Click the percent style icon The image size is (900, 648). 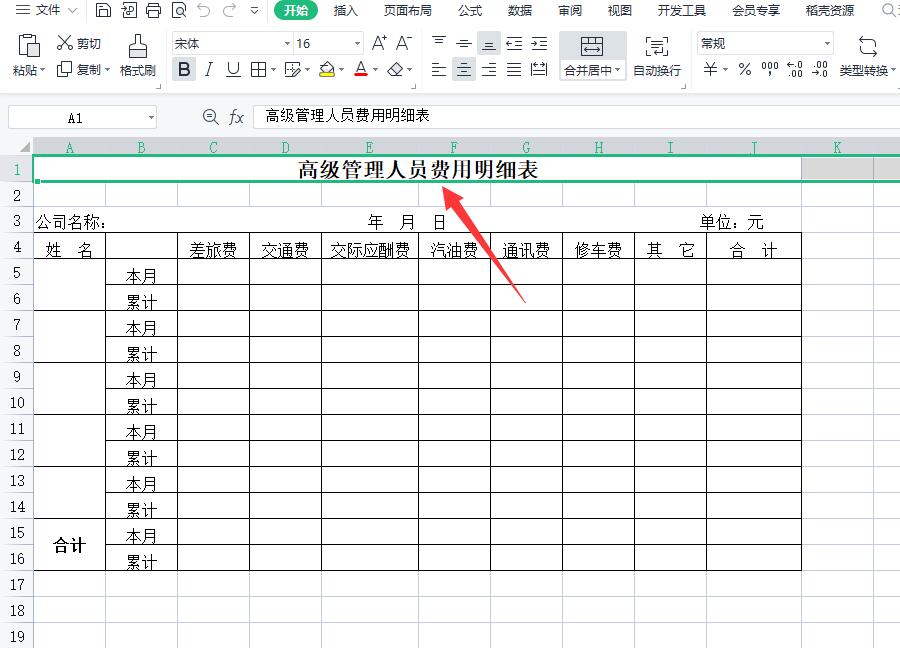(x=745, y=70)
